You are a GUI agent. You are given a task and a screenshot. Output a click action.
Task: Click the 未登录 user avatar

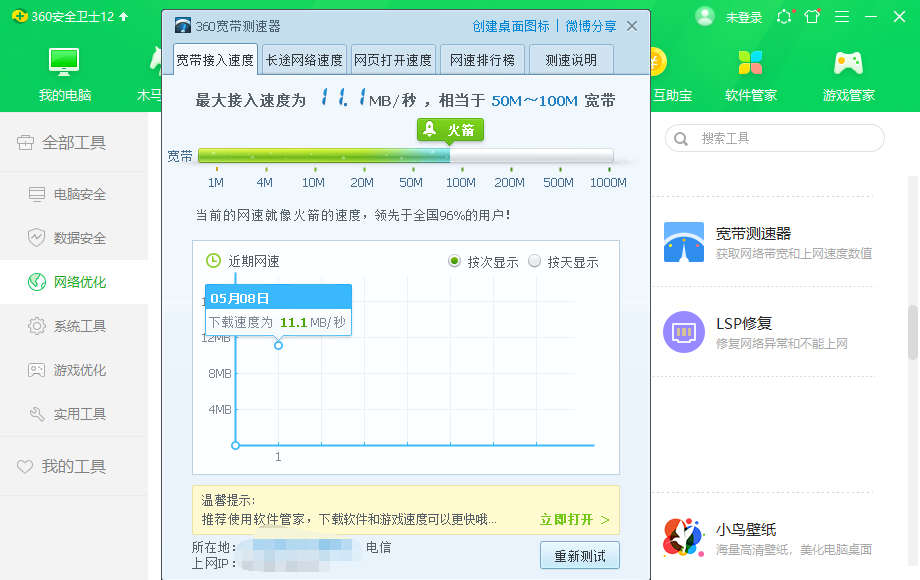[705, 17]
